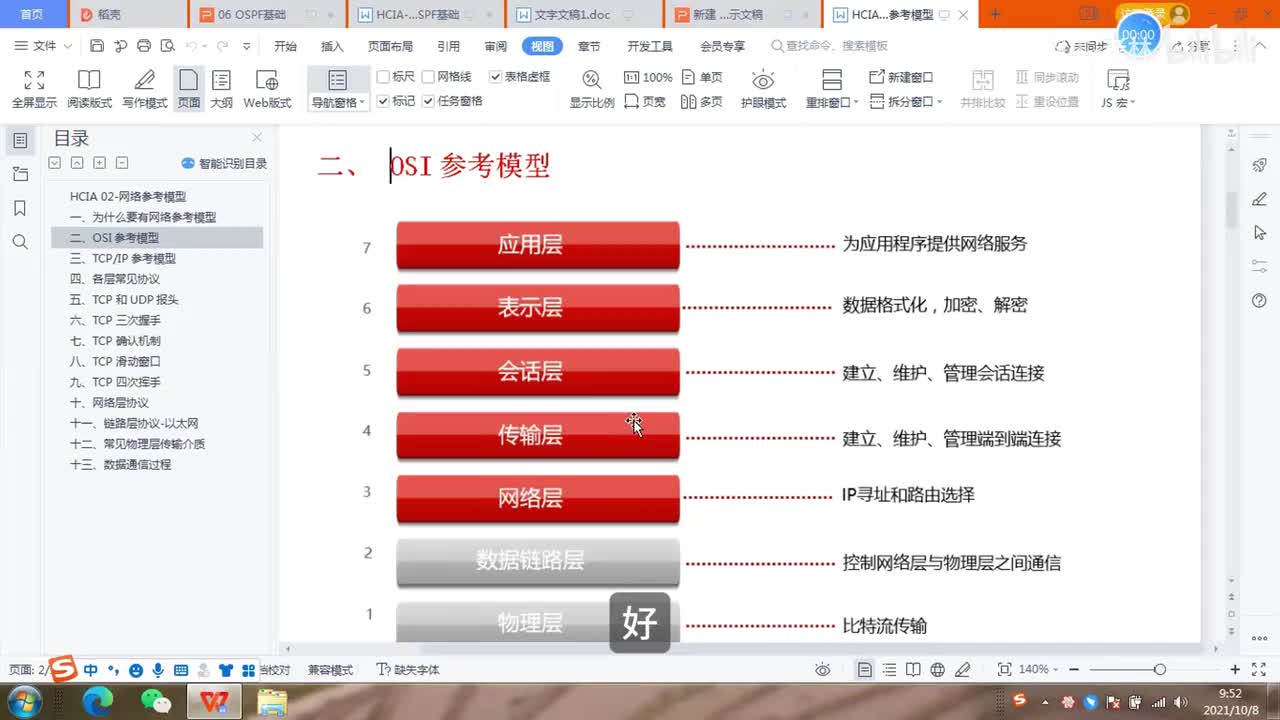Screen dimensions: 1280x720
Task: Go to 各层常见协议 in outline
Action: tap(115, 279)
